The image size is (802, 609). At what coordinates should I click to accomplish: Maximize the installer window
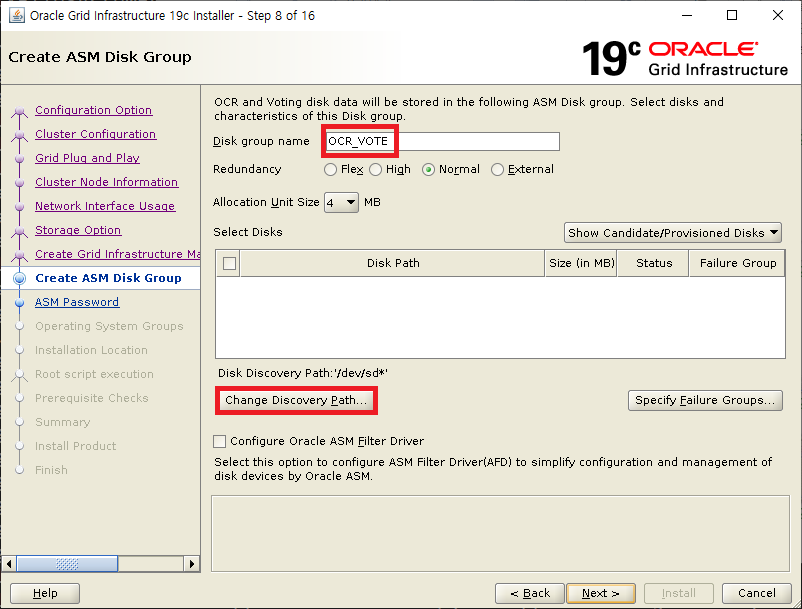[732, 15]
